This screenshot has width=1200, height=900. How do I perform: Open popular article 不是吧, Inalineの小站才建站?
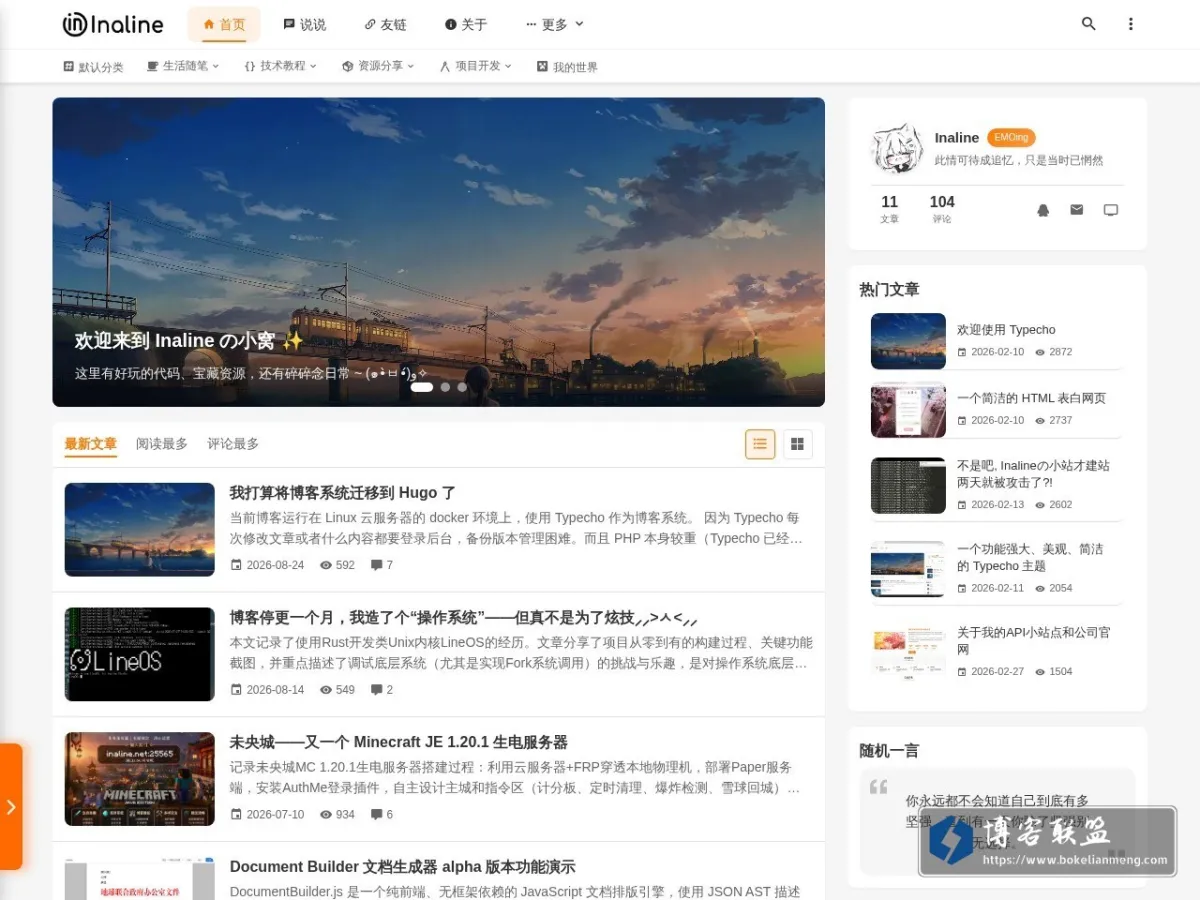coord(1033,474)
